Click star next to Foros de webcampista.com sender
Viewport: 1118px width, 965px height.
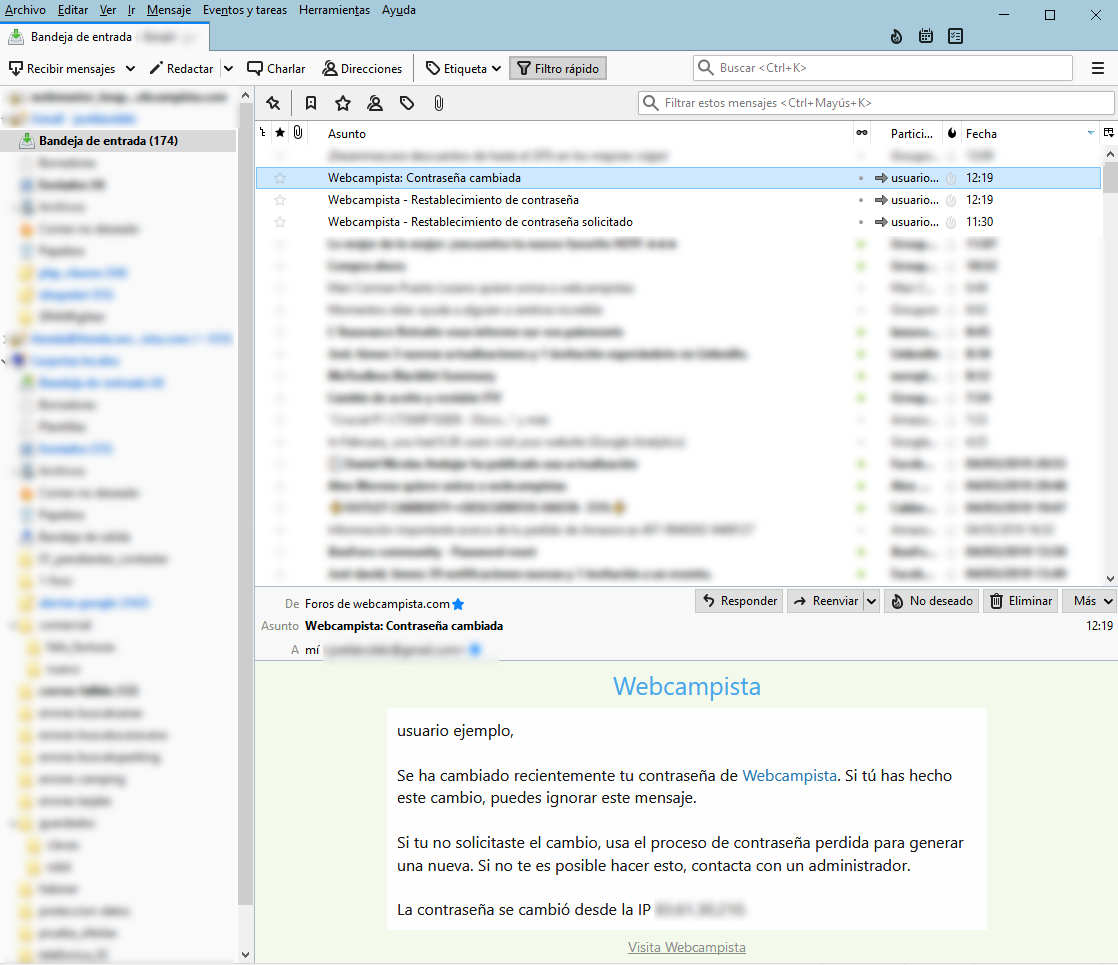tap(458, 604)
